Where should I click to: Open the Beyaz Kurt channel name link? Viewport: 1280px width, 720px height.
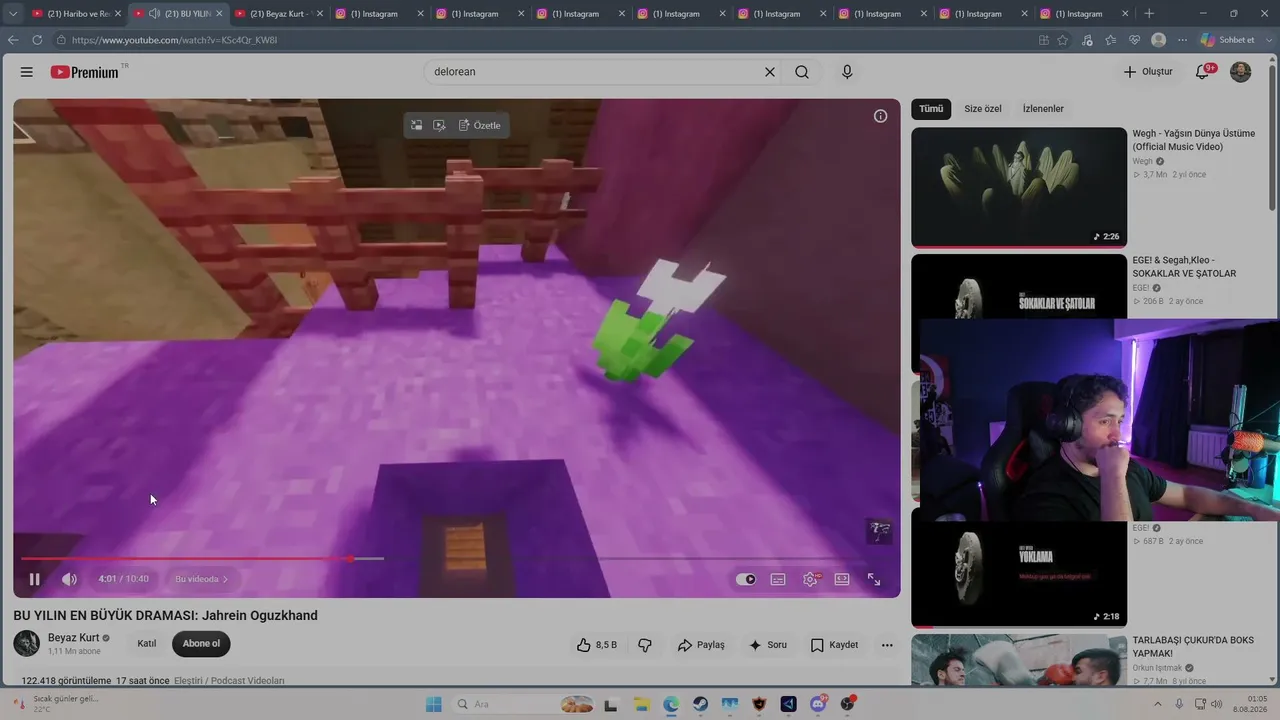point(74,638)
